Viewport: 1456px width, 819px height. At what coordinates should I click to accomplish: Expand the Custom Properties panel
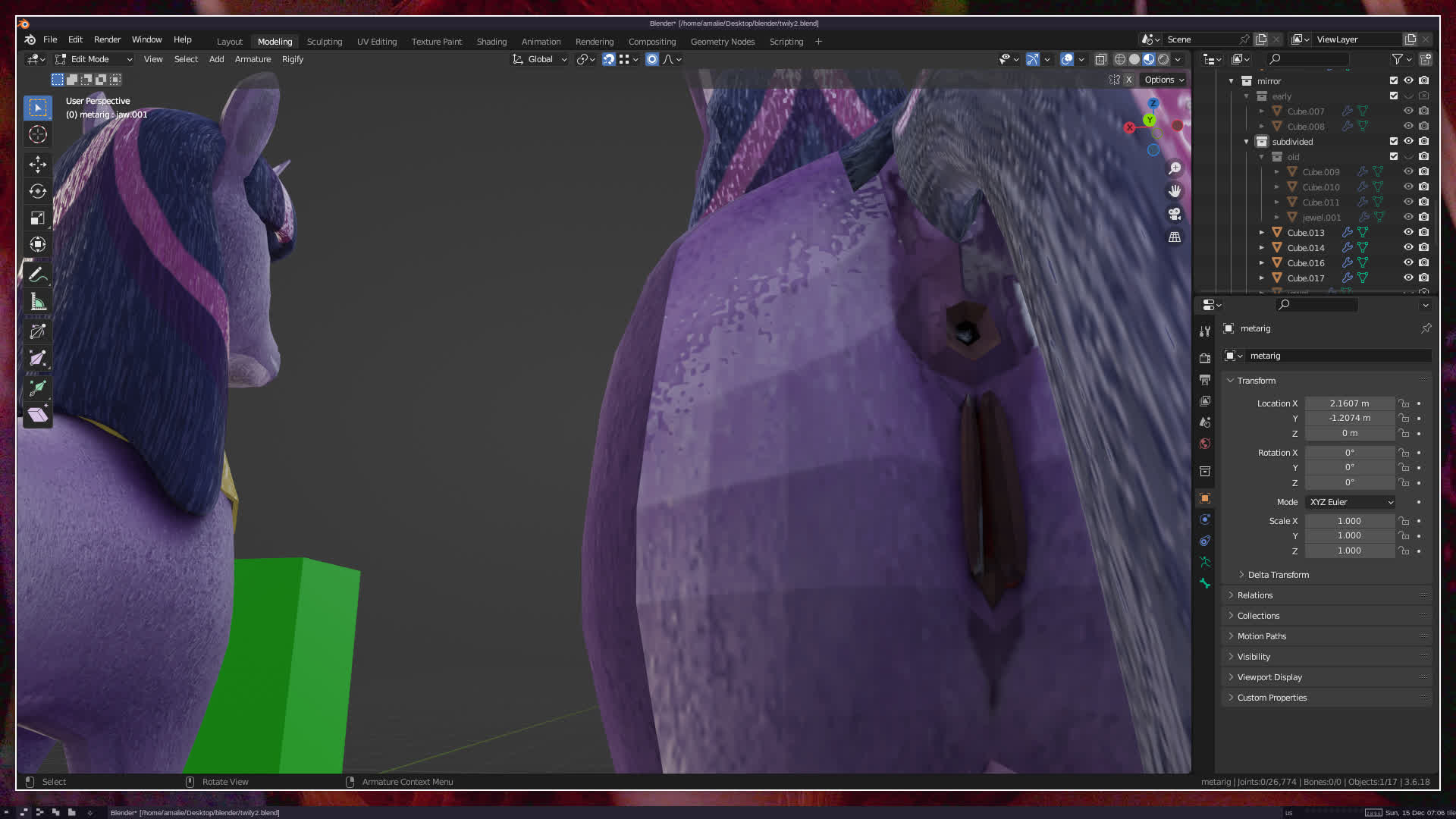pyautogui.click(x=1272, y=698)
